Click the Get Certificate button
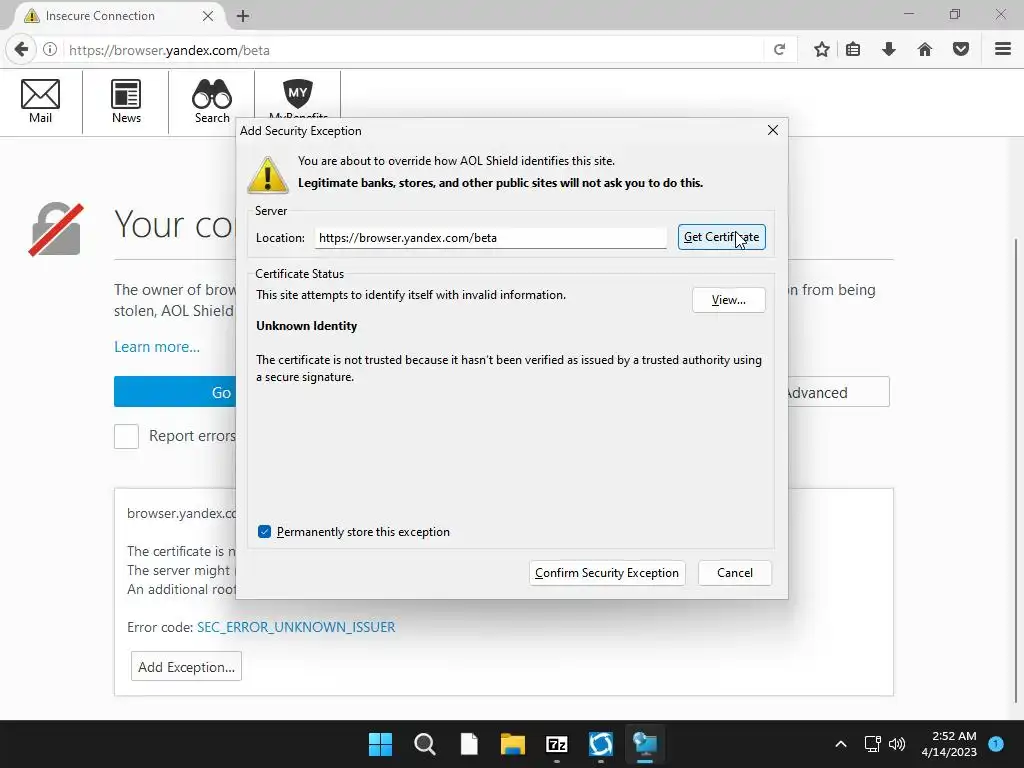The image size is (1024, 768). [x=722, y=237]
